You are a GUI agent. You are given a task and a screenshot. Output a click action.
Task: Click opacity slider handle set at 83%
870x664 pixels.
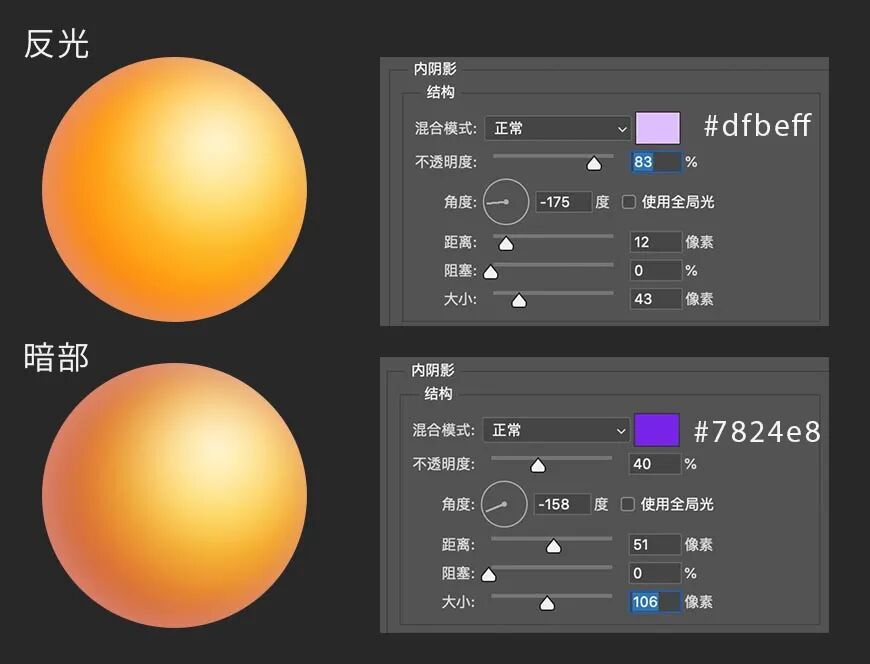point(594,164)
